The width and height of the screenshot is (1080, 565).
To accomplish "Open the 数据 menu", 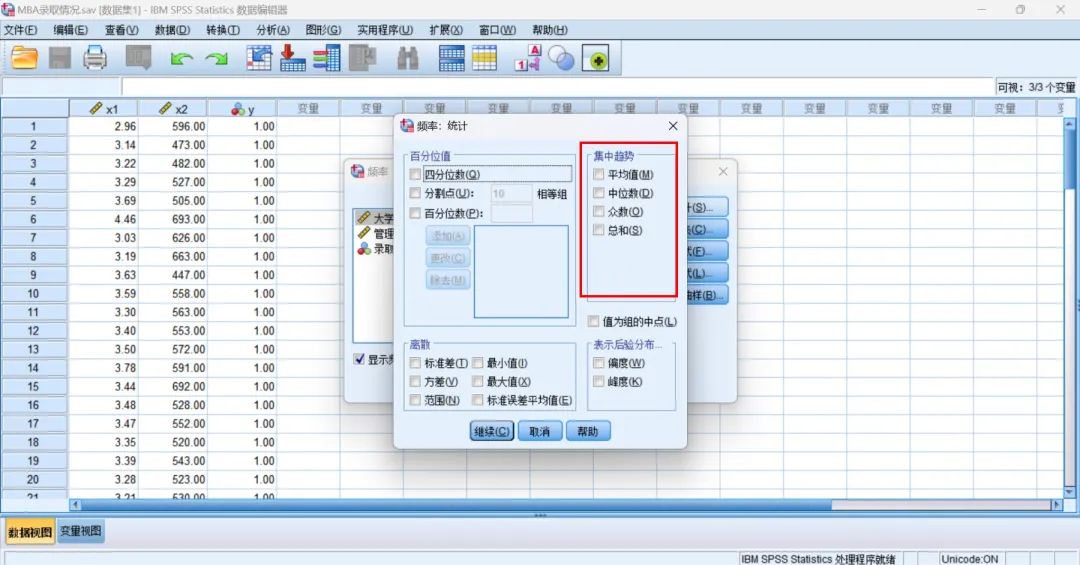I will (172, 30).
